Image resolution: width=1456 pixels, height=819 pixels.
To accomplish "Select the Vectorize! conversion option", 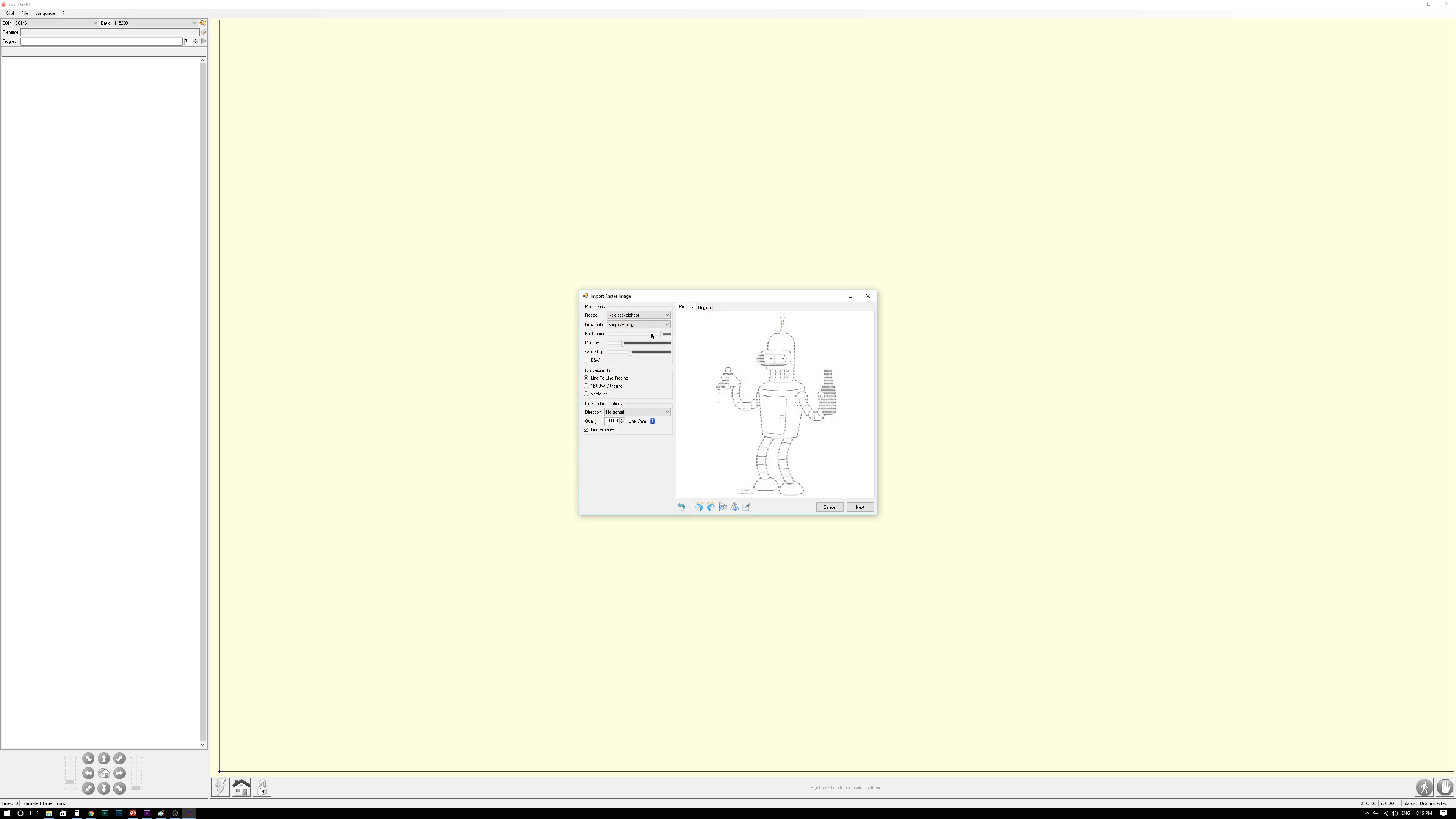I will [587, 394].
